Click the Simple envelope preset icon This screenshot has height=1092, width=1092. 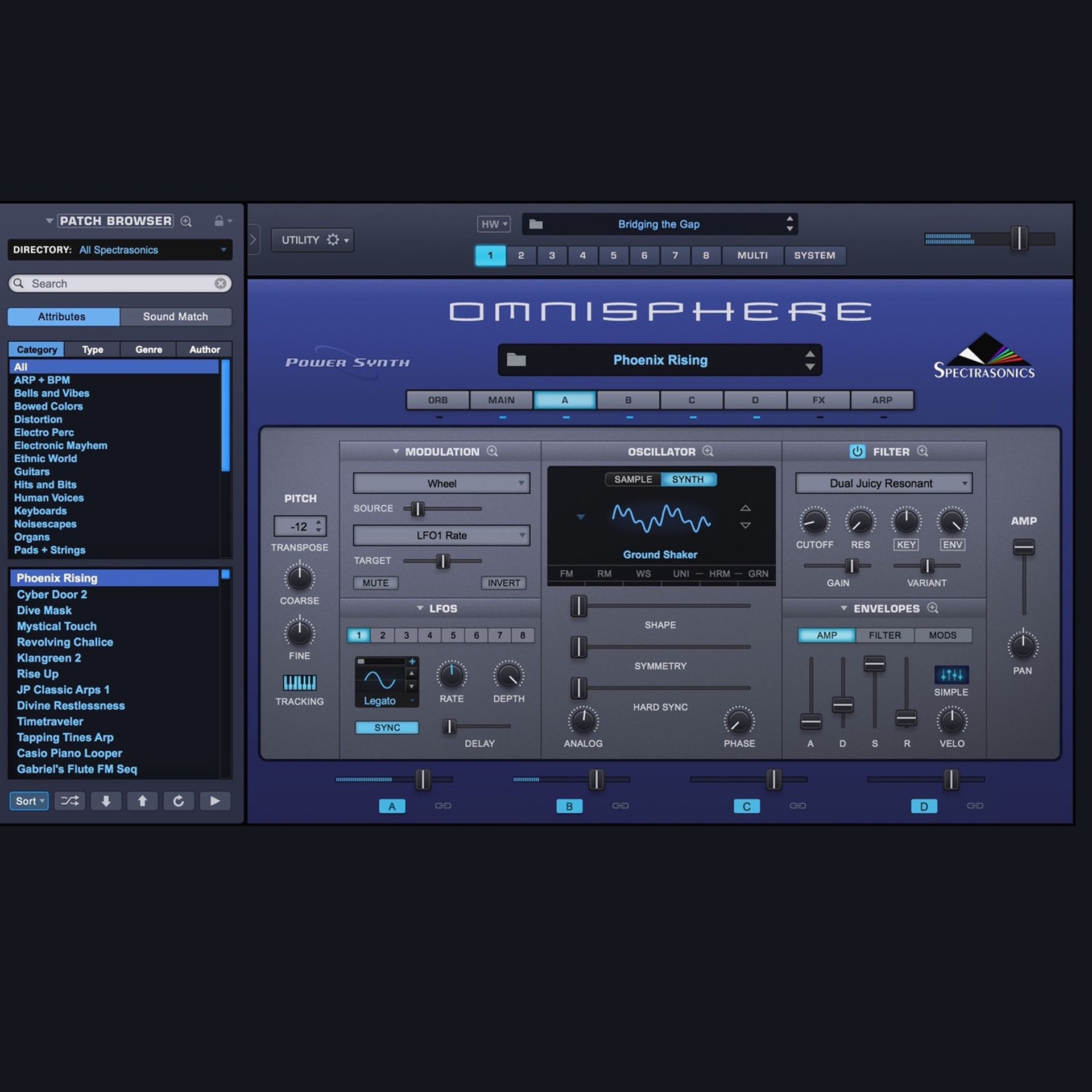pyautogui.click(x=952, y=675)
